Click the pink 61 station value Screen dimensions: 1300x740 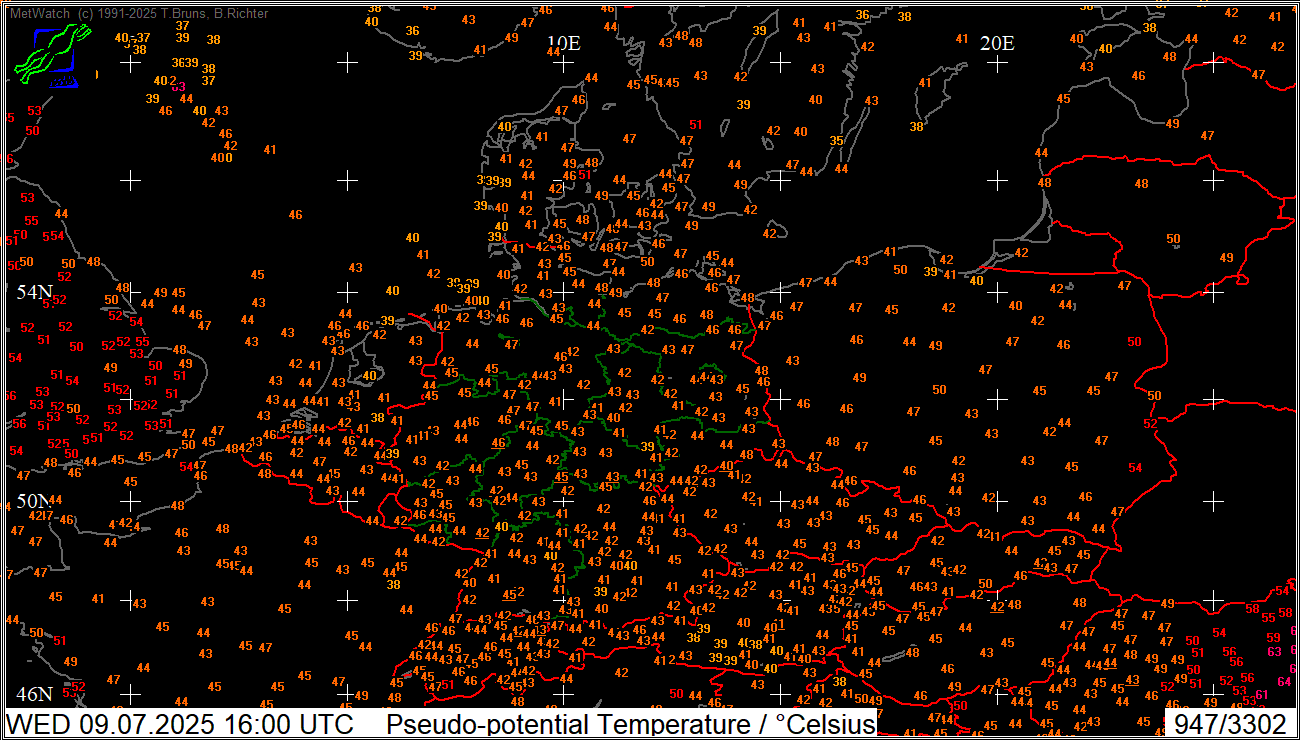(x=1262, y=695)
